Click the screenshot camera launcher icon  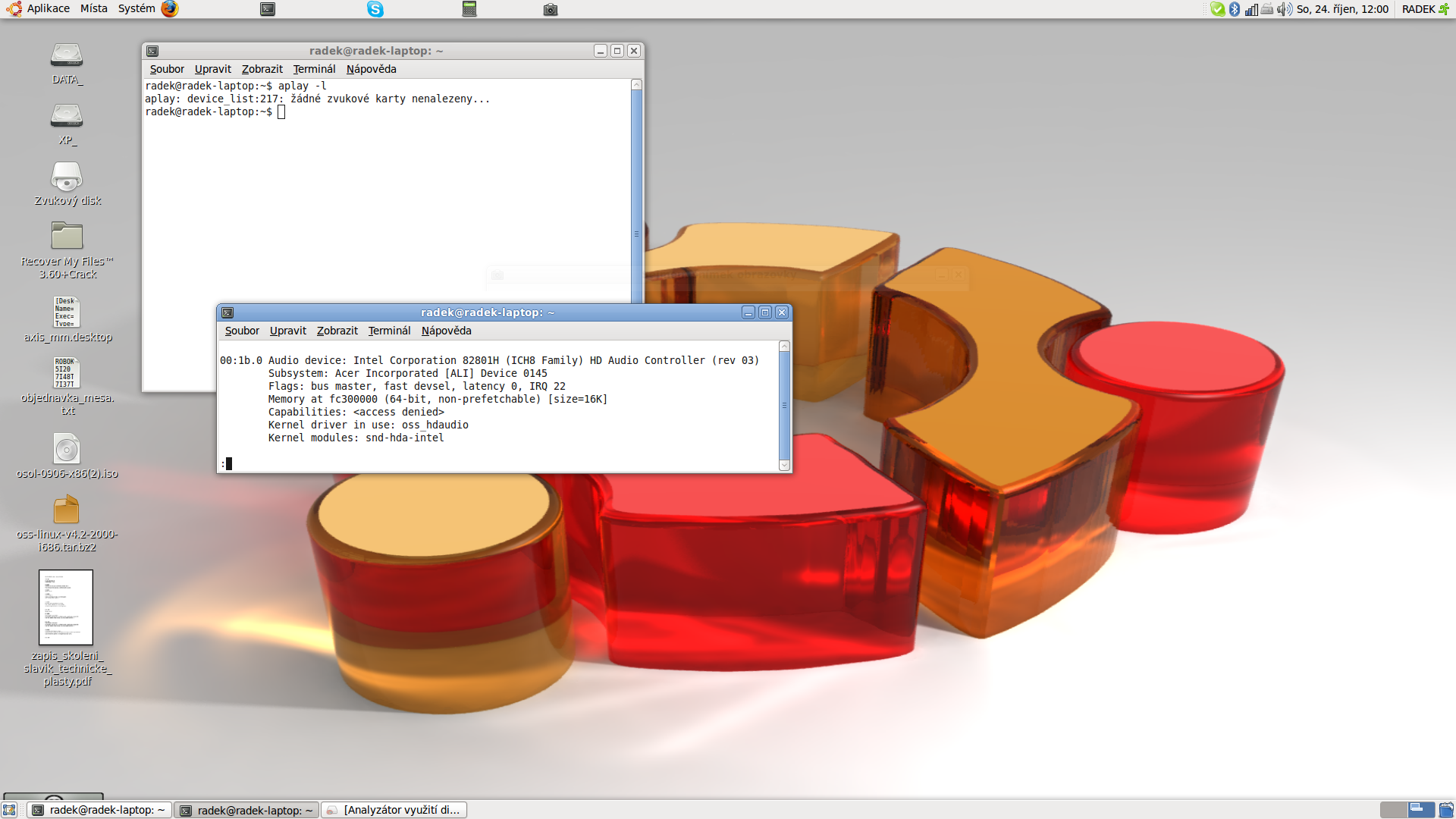[x=551, y=9]
